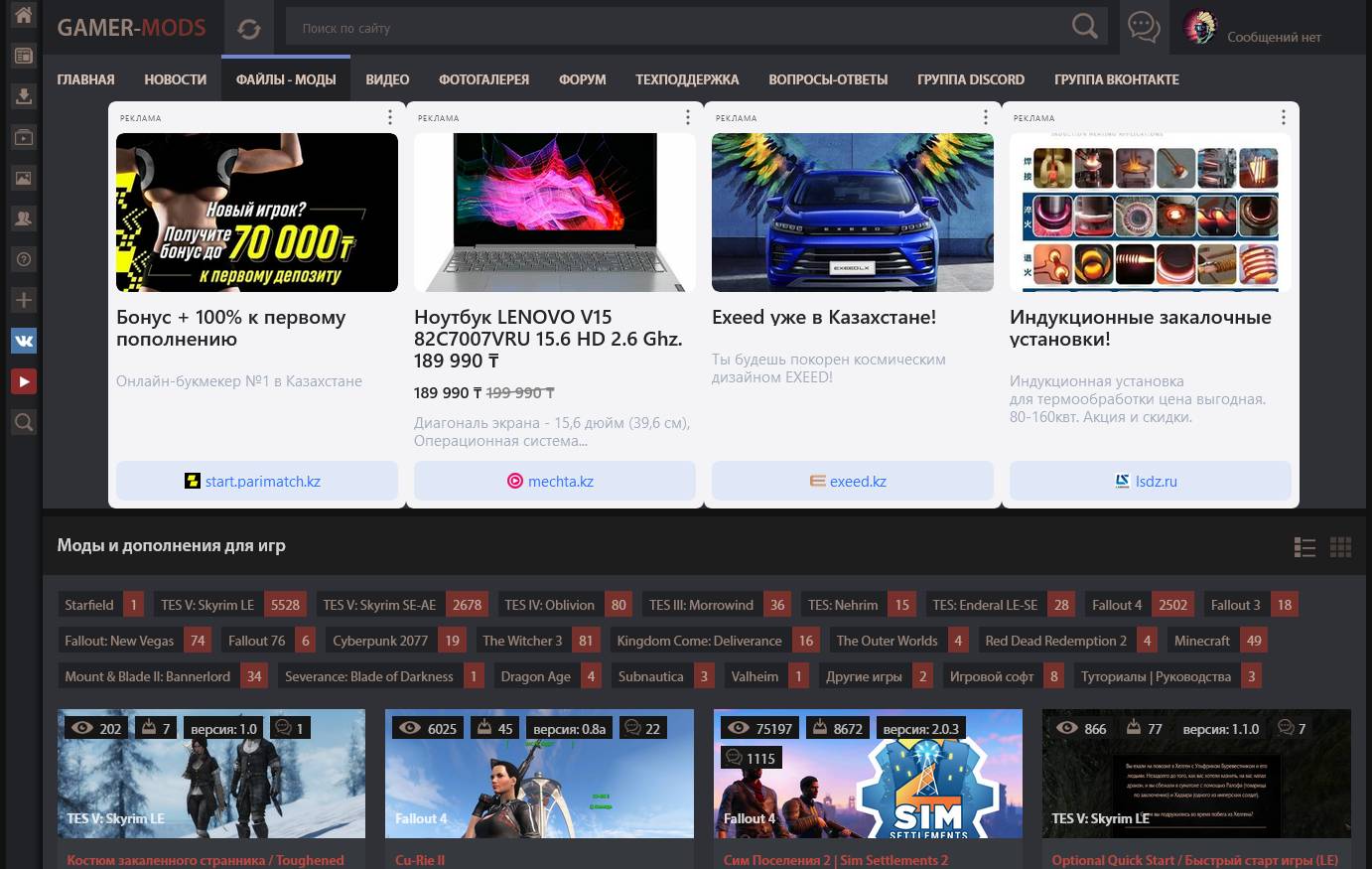Open the YouTube play icon in sidebar
Image resolution: width=1372 pixels, height=869 pixels.
[23, 381]
